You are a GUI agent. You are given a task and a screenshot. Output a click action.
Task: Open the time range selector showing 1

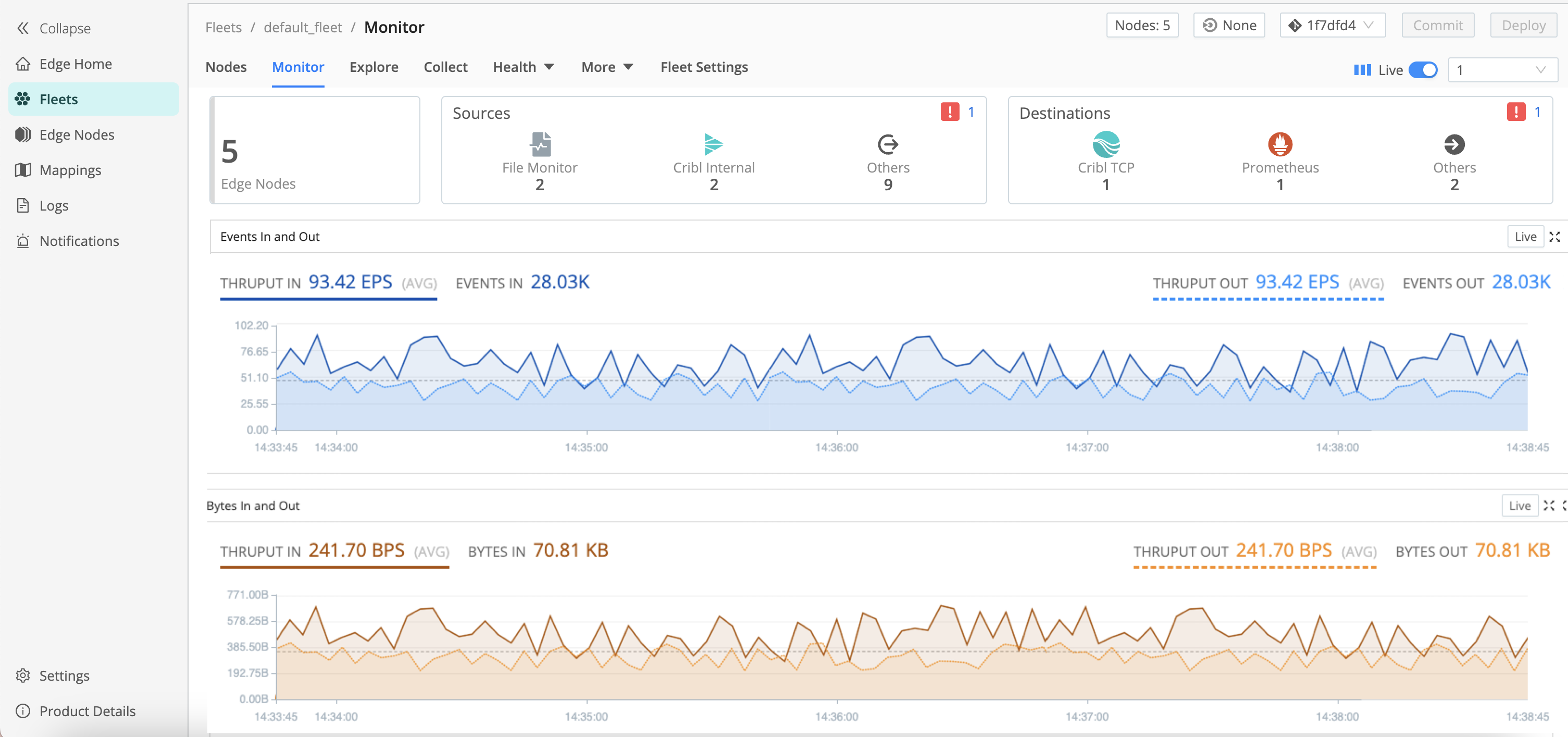click(1502, 70)
